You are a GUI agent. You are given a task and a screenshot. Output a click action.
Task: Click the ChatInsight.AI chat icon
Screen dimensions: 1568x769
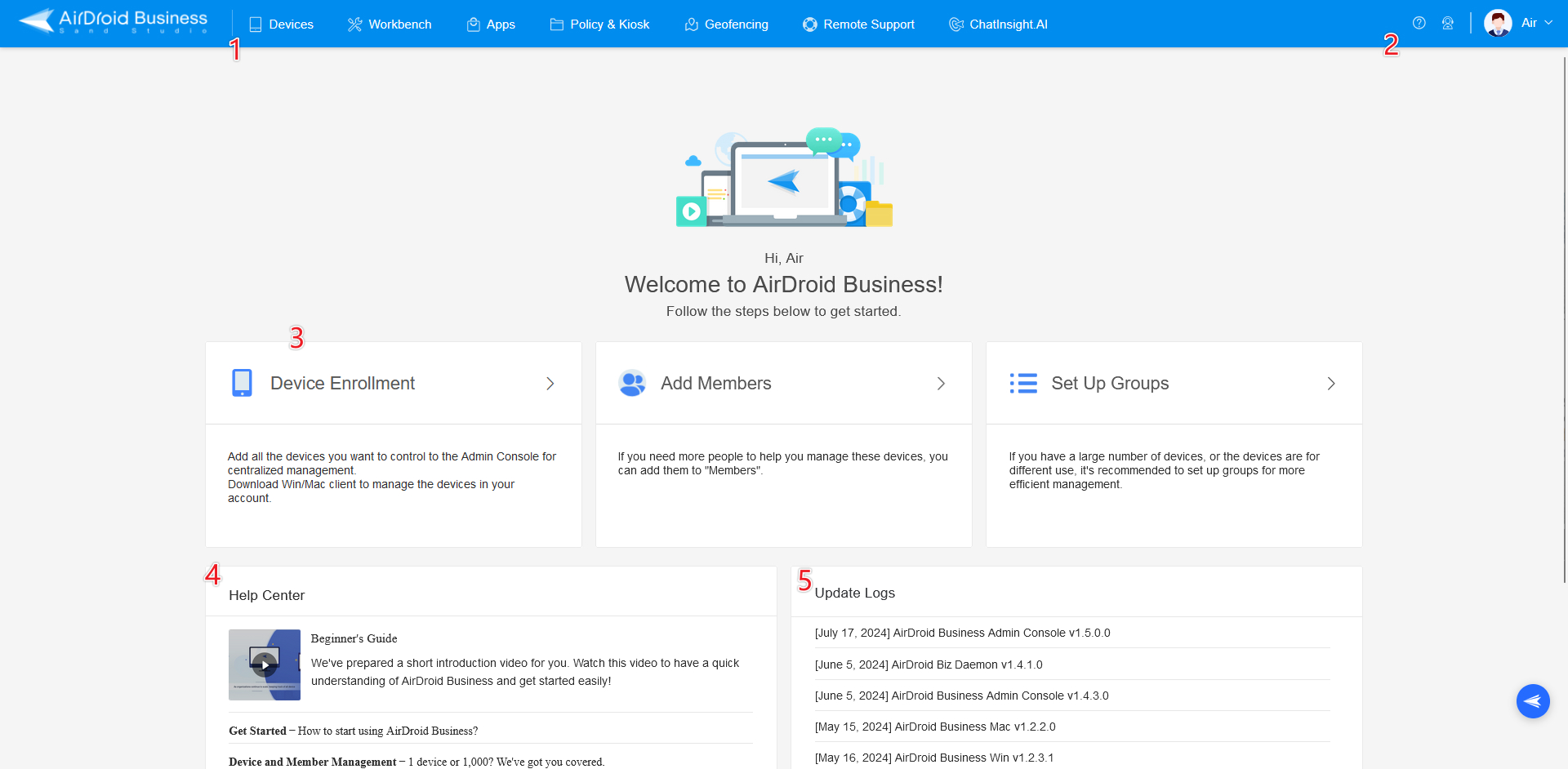[956, 24]
